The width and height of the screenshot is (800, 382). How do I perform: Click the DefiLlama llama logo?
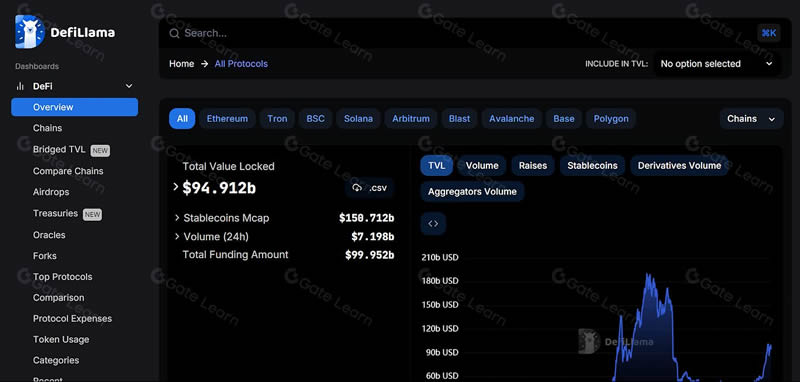pyautogui.click(x=30, y=32)
